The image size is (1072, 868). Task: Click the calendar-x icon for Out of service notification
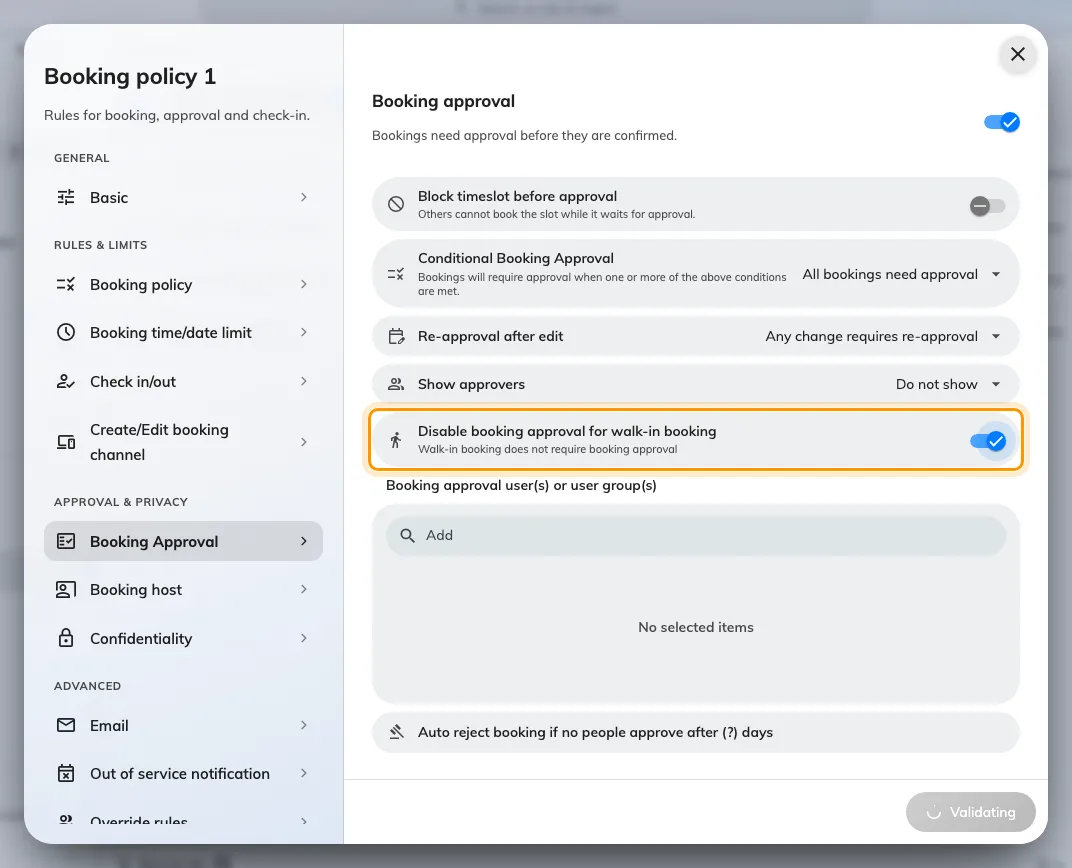point(66,774)
